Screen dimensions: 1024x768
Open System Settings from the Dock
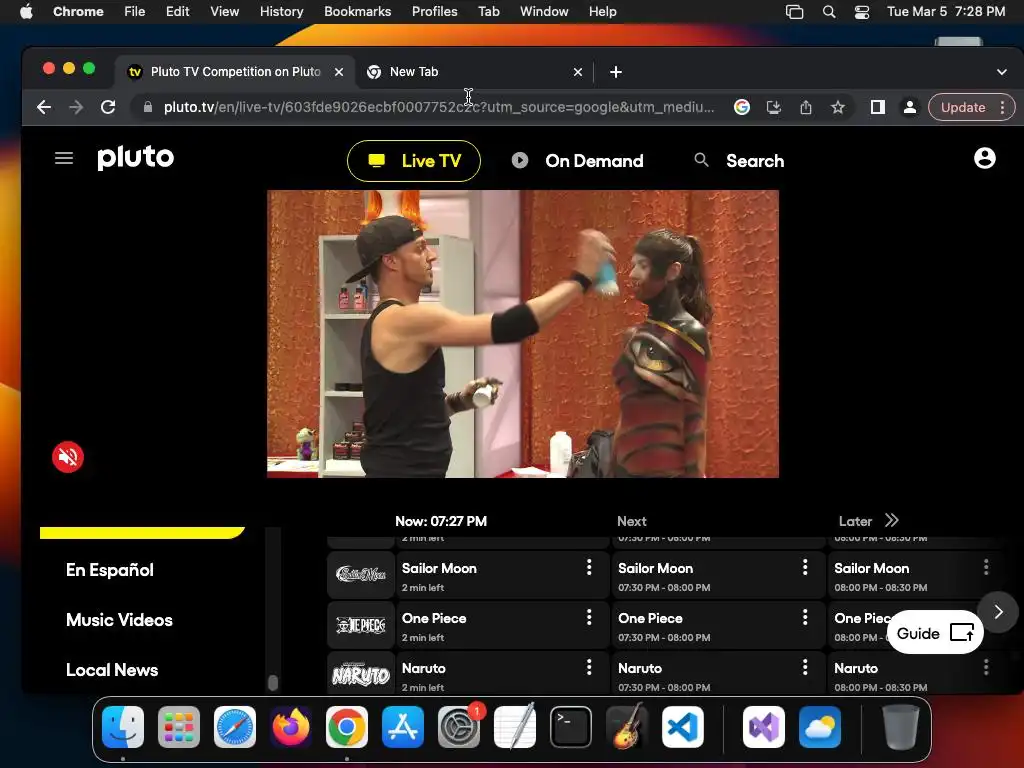pyautogui.click(x=458, y=726)
